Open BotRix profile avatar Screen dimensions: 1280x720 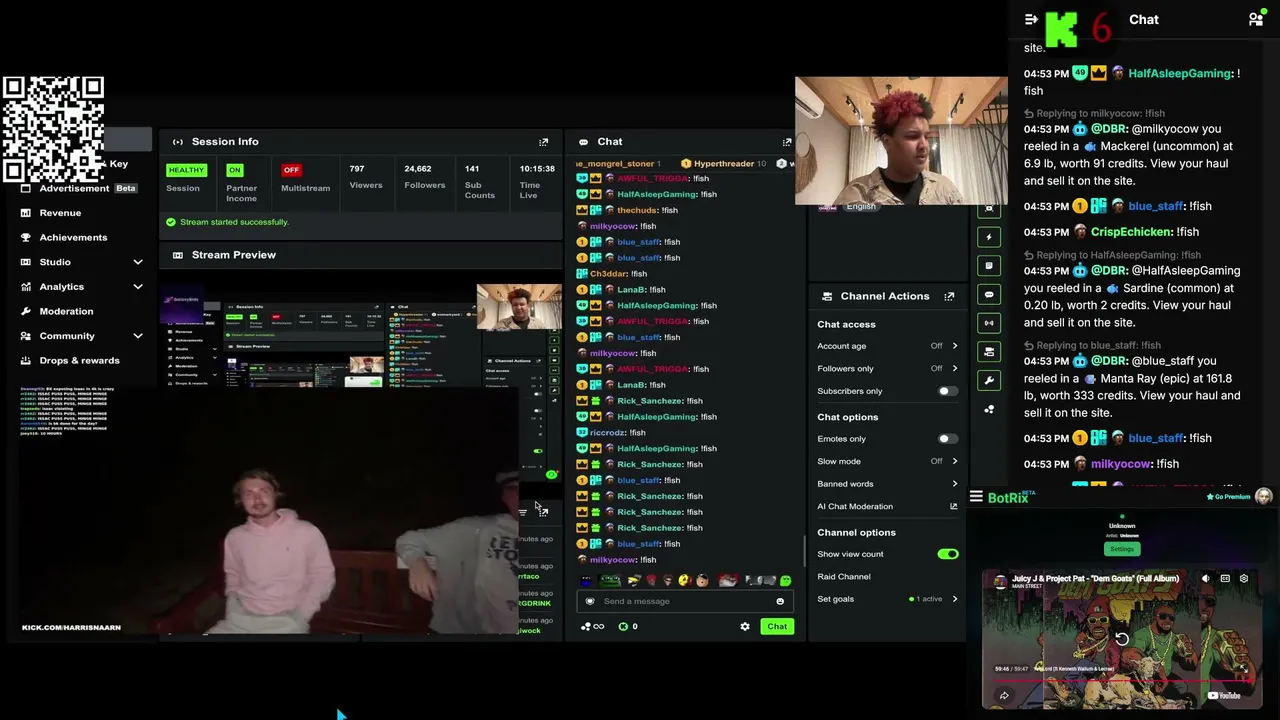(1264, 497)
